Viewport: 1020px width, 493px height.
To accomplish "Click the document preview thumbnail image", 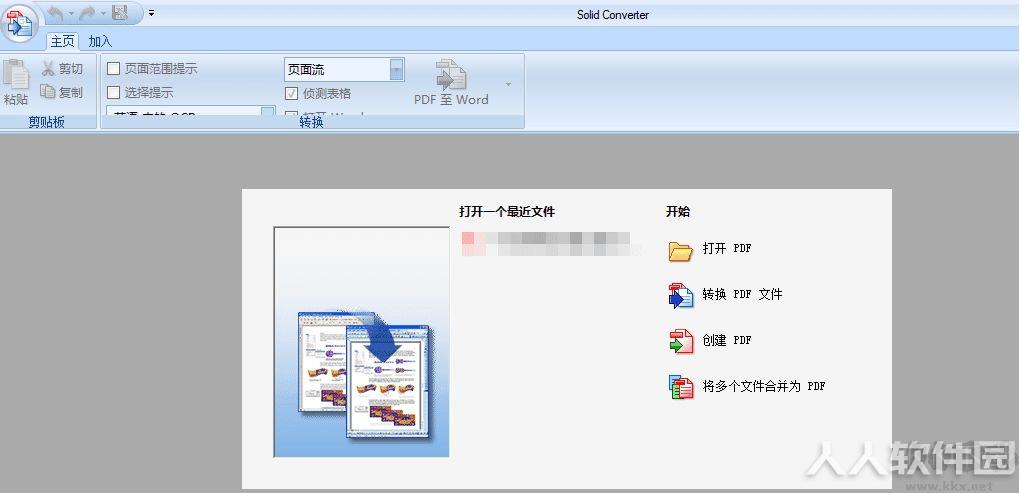I will point(362,342).
